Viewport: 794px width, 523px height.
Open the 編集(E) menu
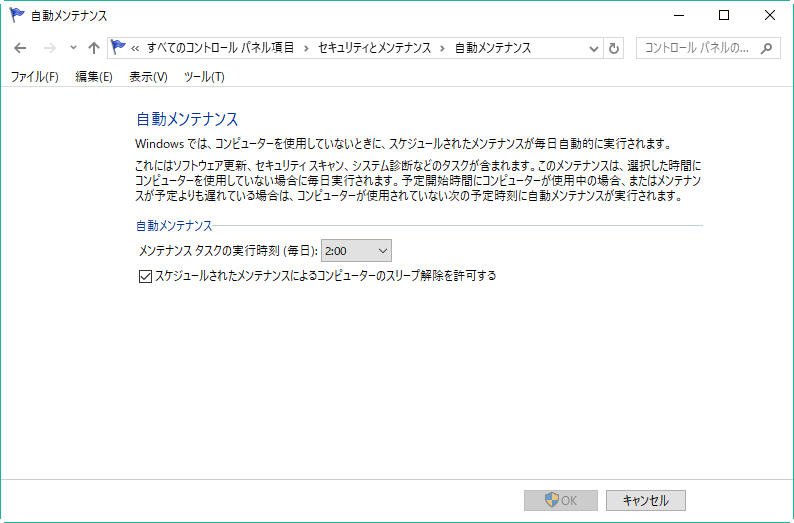pos(94,76)
